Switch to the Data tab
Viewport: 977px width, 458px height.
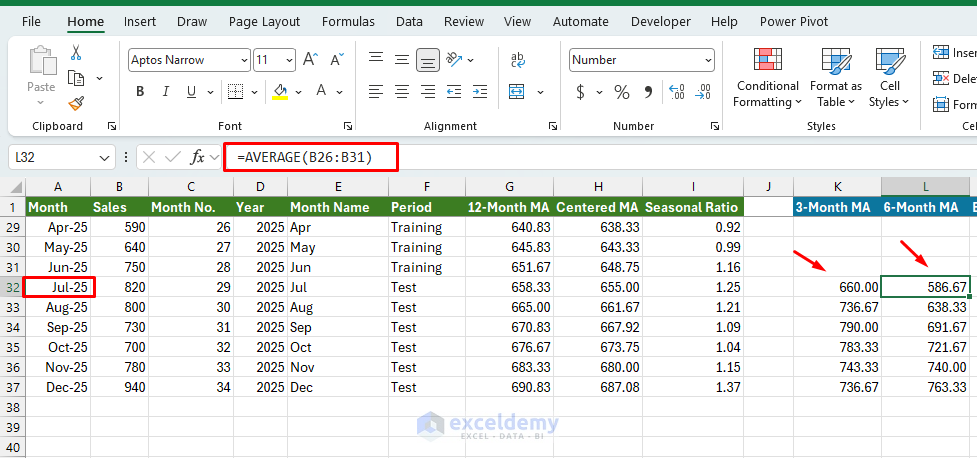pos(409,22)
